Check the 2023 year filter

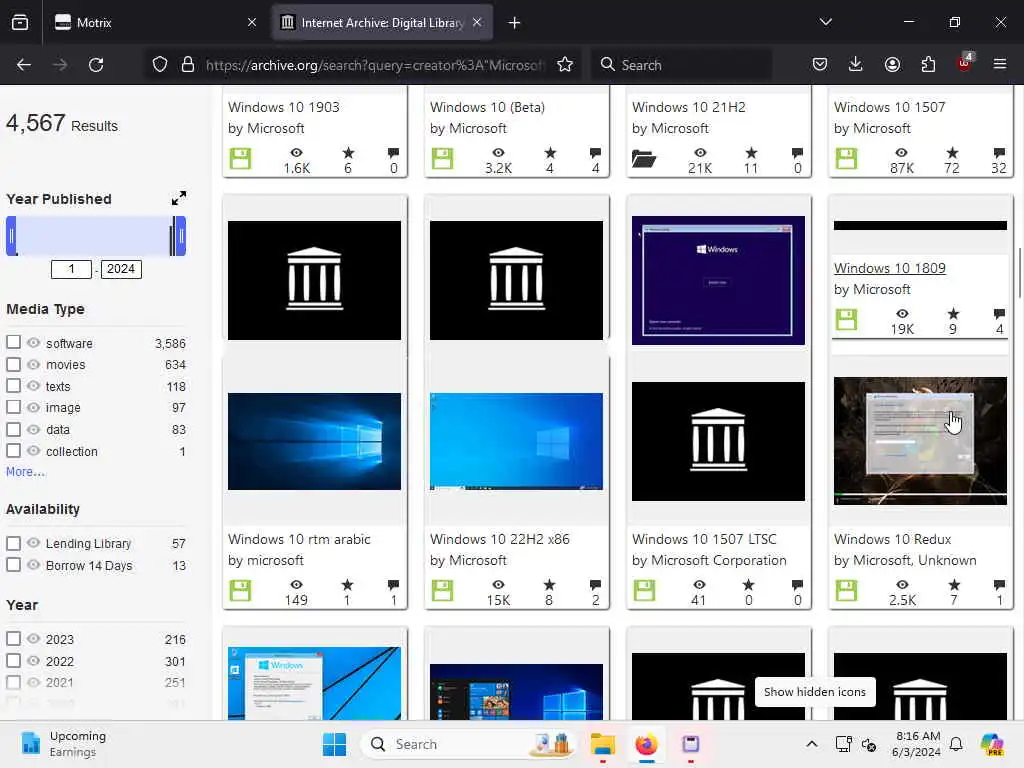tap(13, 638)
